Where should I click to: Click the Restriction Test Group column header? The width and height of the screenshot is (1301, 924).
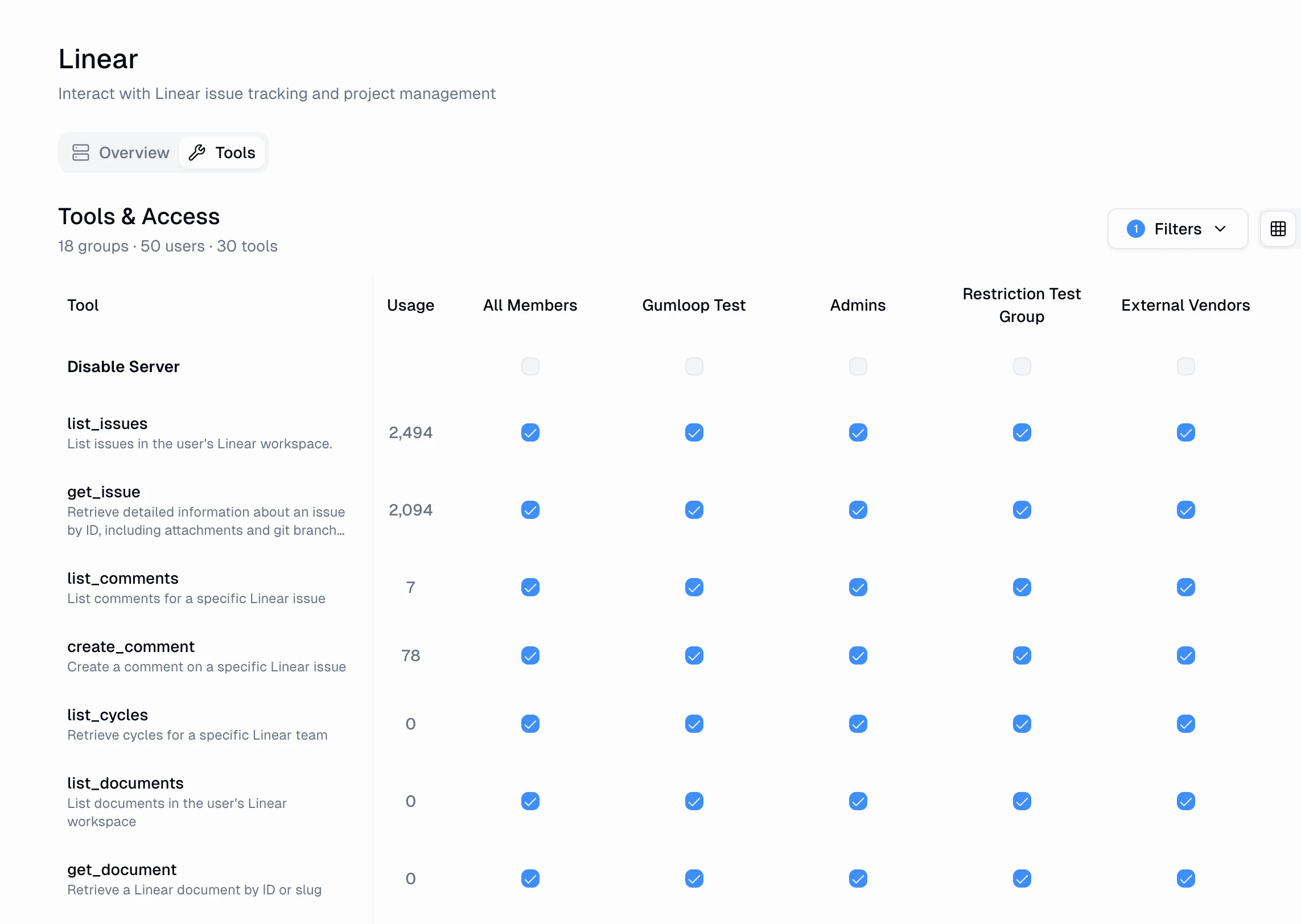[1022, 305]
